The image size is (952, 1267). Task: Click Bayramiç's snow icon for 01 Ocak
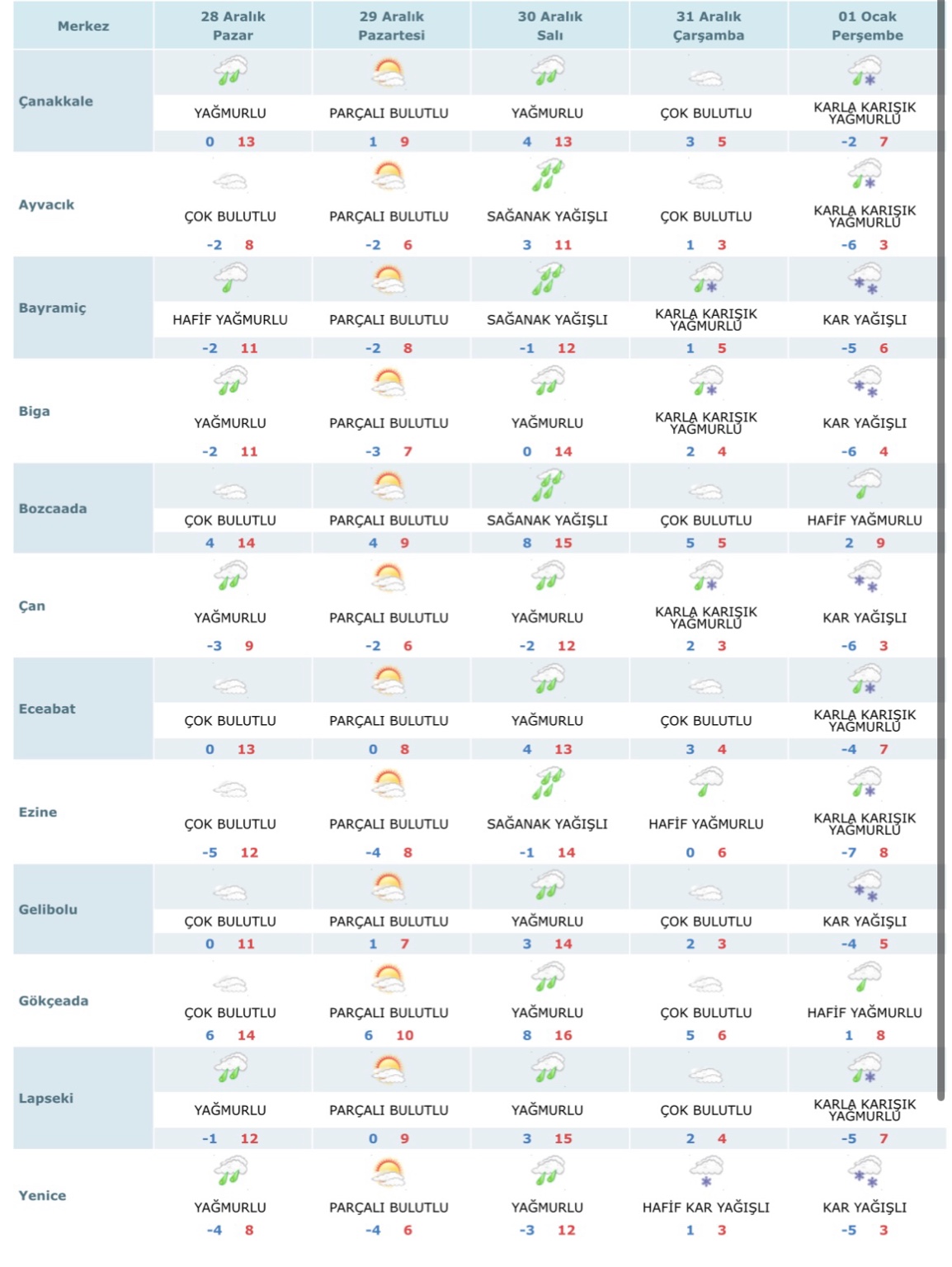click(865, 279)
